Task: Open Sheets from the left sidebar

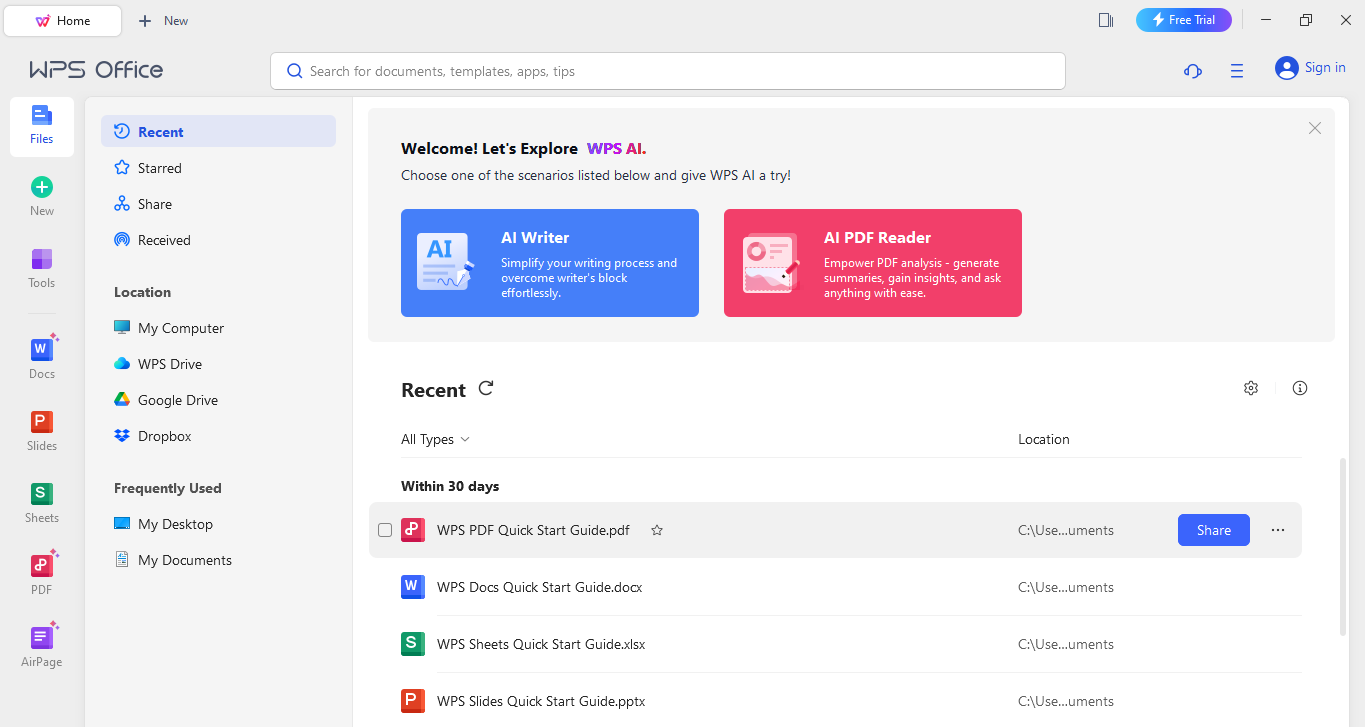Action: point(42,502)
